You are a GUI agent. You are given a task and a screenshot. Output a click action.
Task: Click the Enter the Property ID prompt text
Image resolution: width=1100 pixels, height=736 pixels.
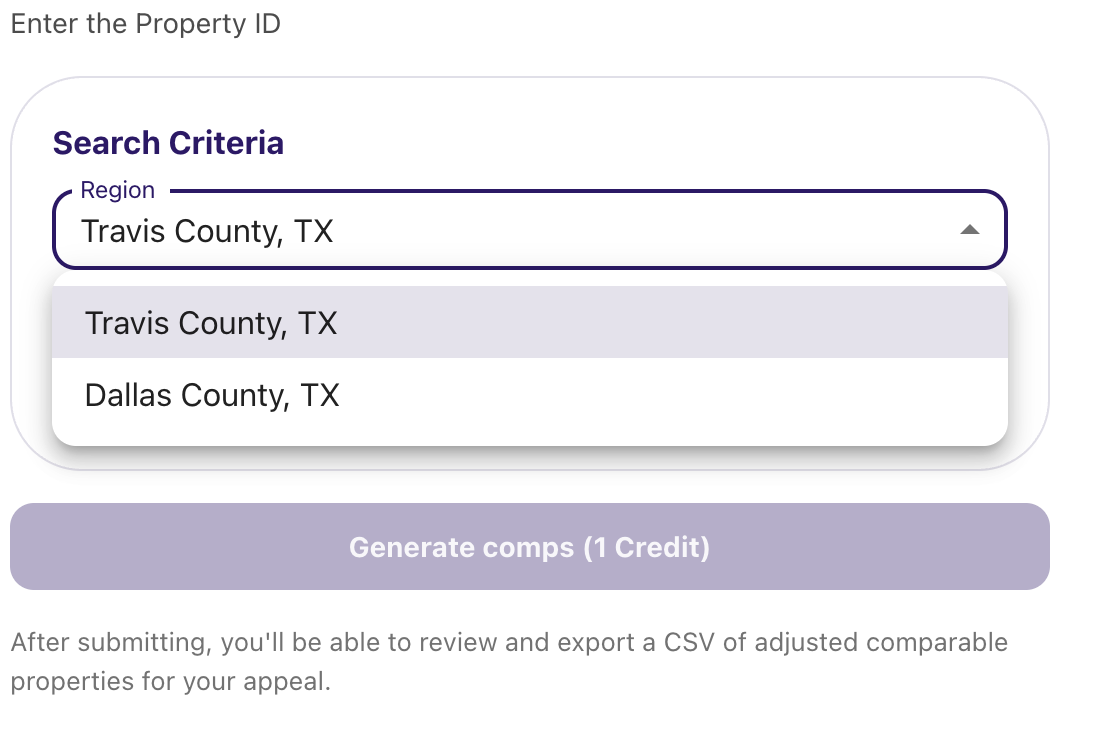pos(146,23)
